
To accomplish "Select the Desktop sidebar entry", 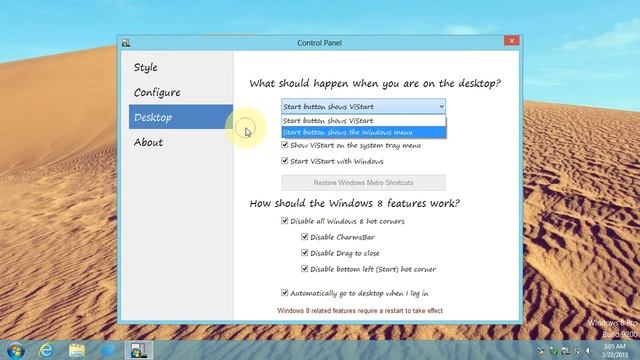I will click(x=181, y=117).
